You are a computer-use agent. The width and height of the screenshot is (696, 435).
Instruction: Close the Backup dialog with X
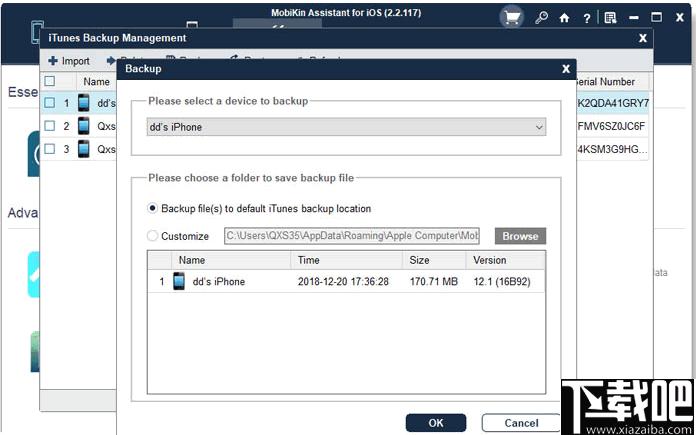pos(566,69)
